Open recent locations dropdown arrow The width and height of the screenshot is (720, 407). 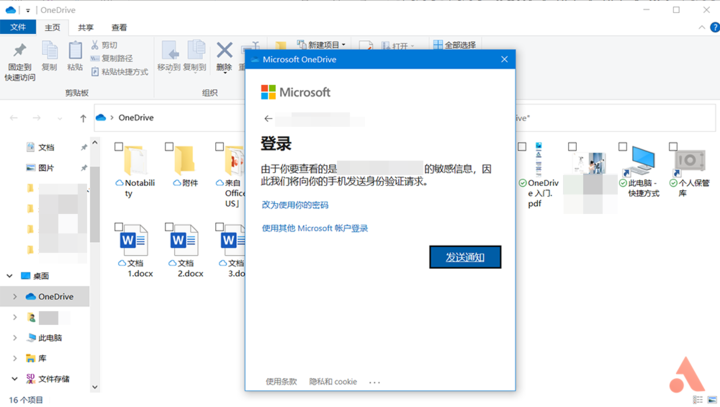click(x=60, y=119)
